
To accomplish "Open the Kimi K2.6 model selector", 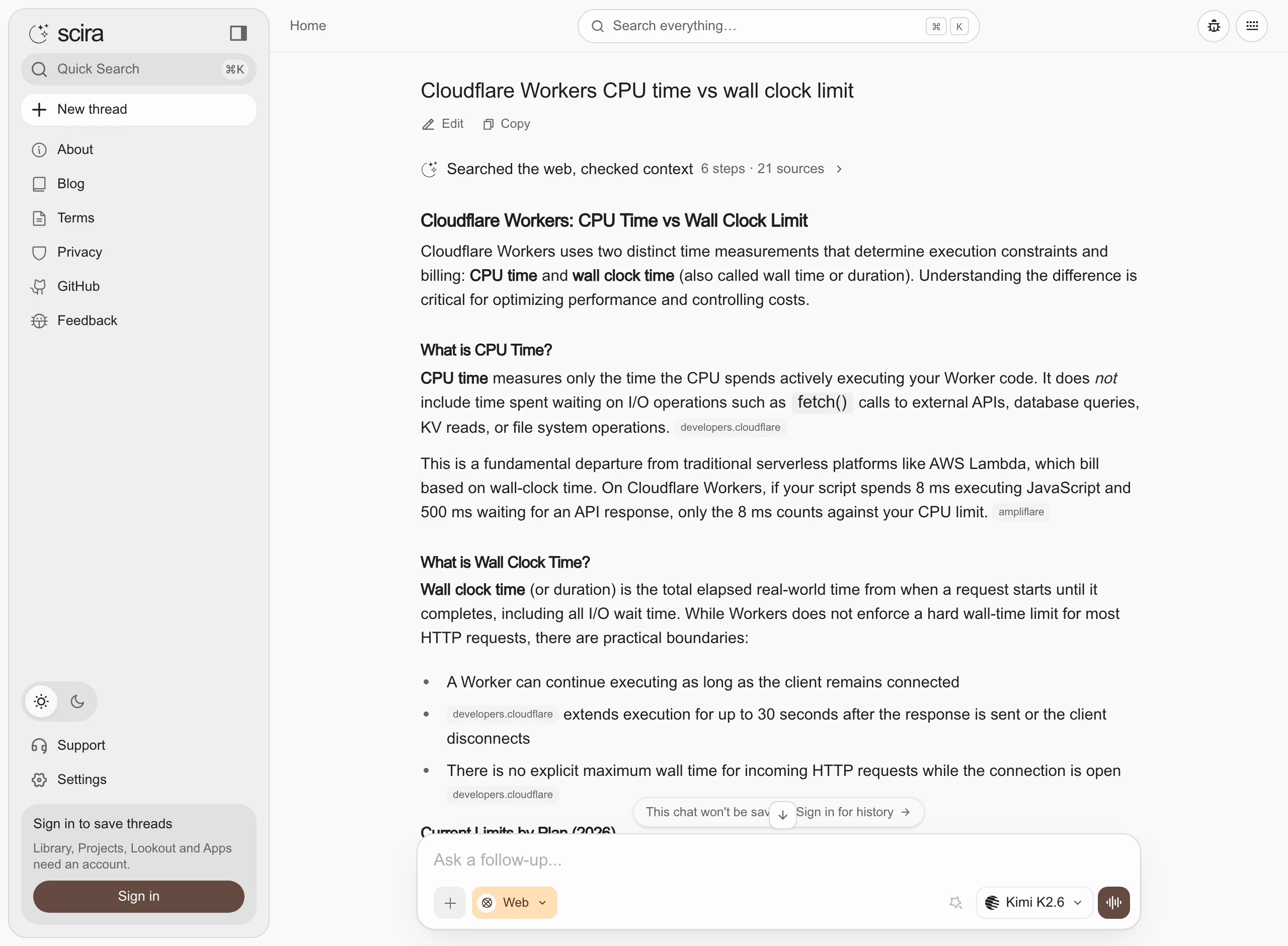I will tap(1034, 903).
